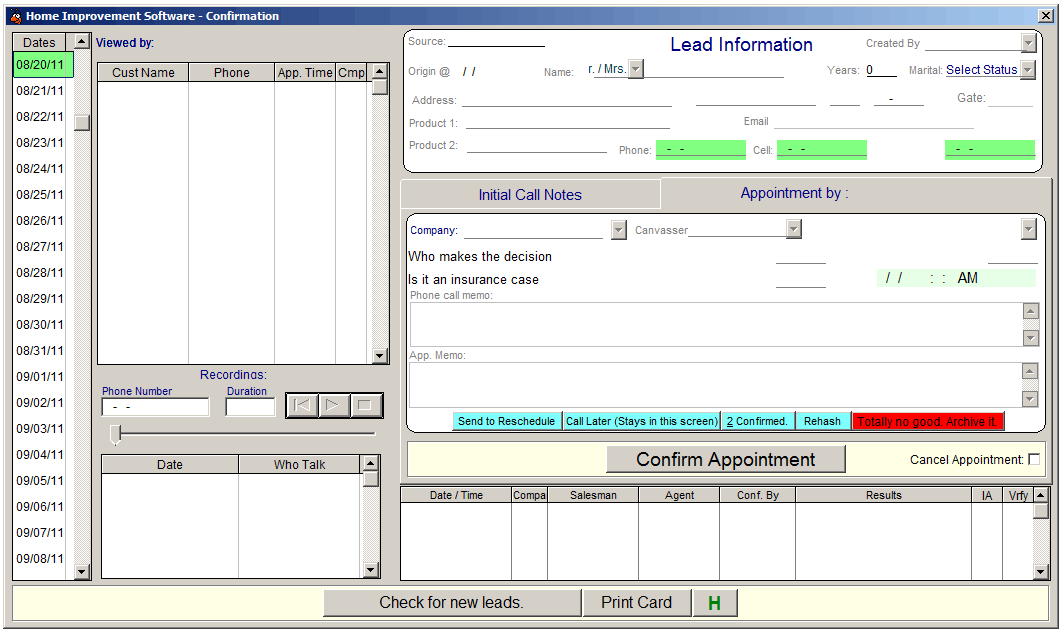Open the Canvasser dropdown
The height and width of the screenshot is (633, 1060).
pyautogui.click(x=794, y=229)
